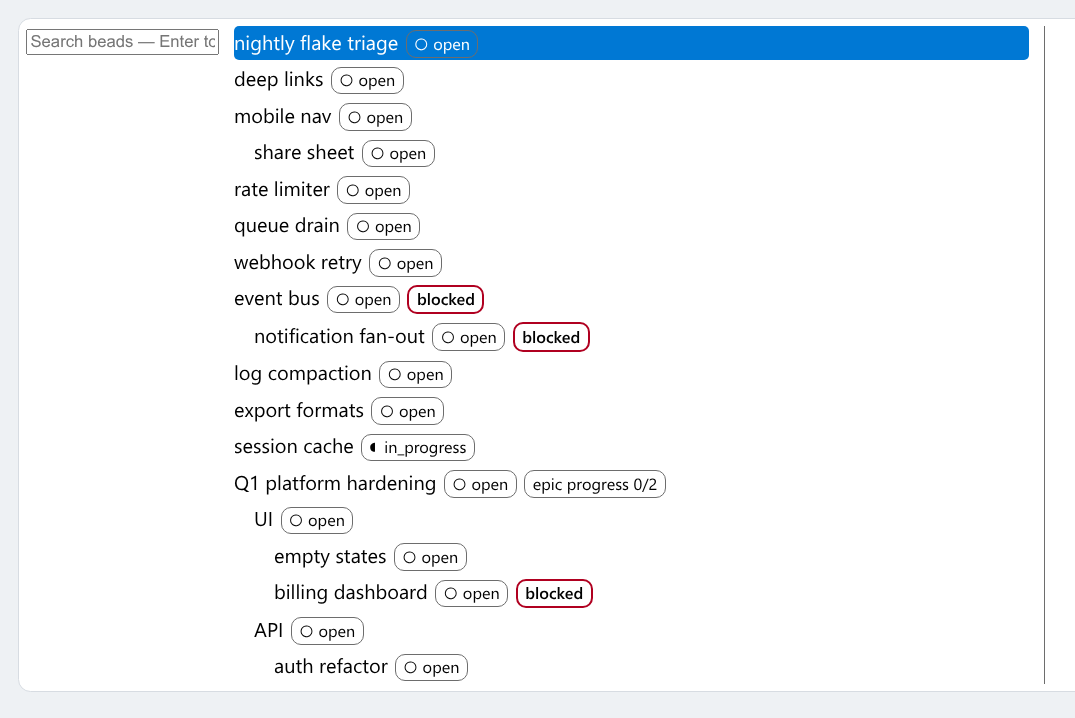Click the open badge on billing dashboard
This screenshot has width=1075, height=718.
[x=472, y=594]
